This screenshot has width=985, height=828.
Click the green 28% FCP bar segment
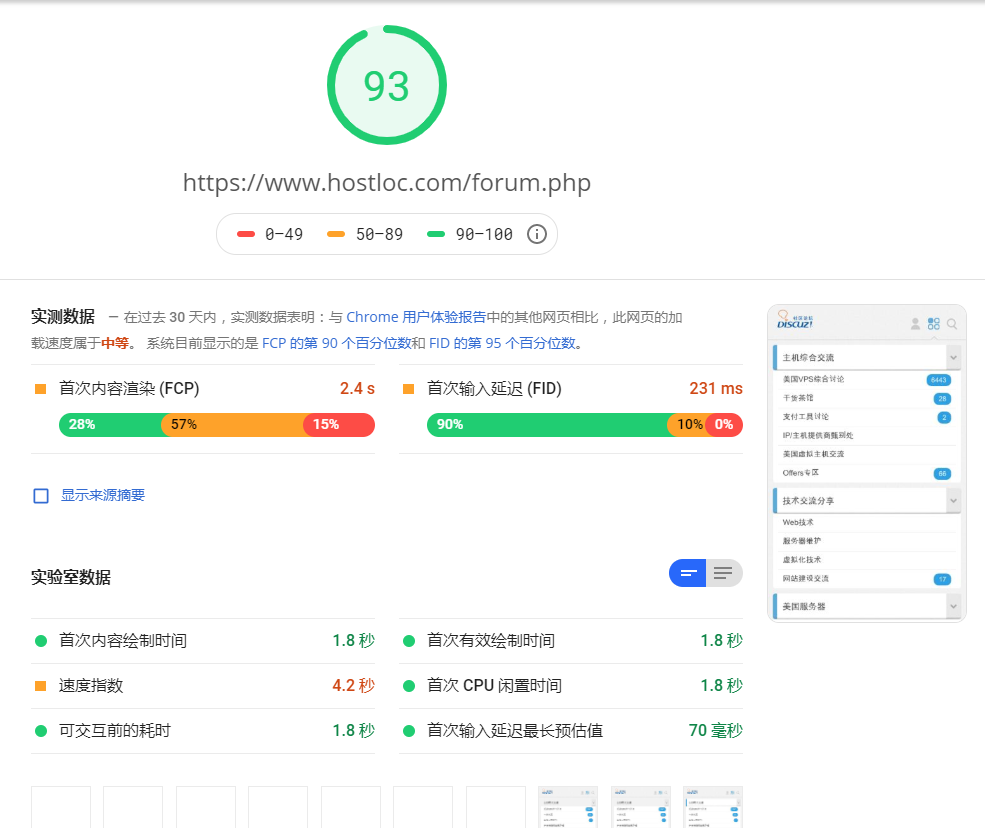coord(111,425)
